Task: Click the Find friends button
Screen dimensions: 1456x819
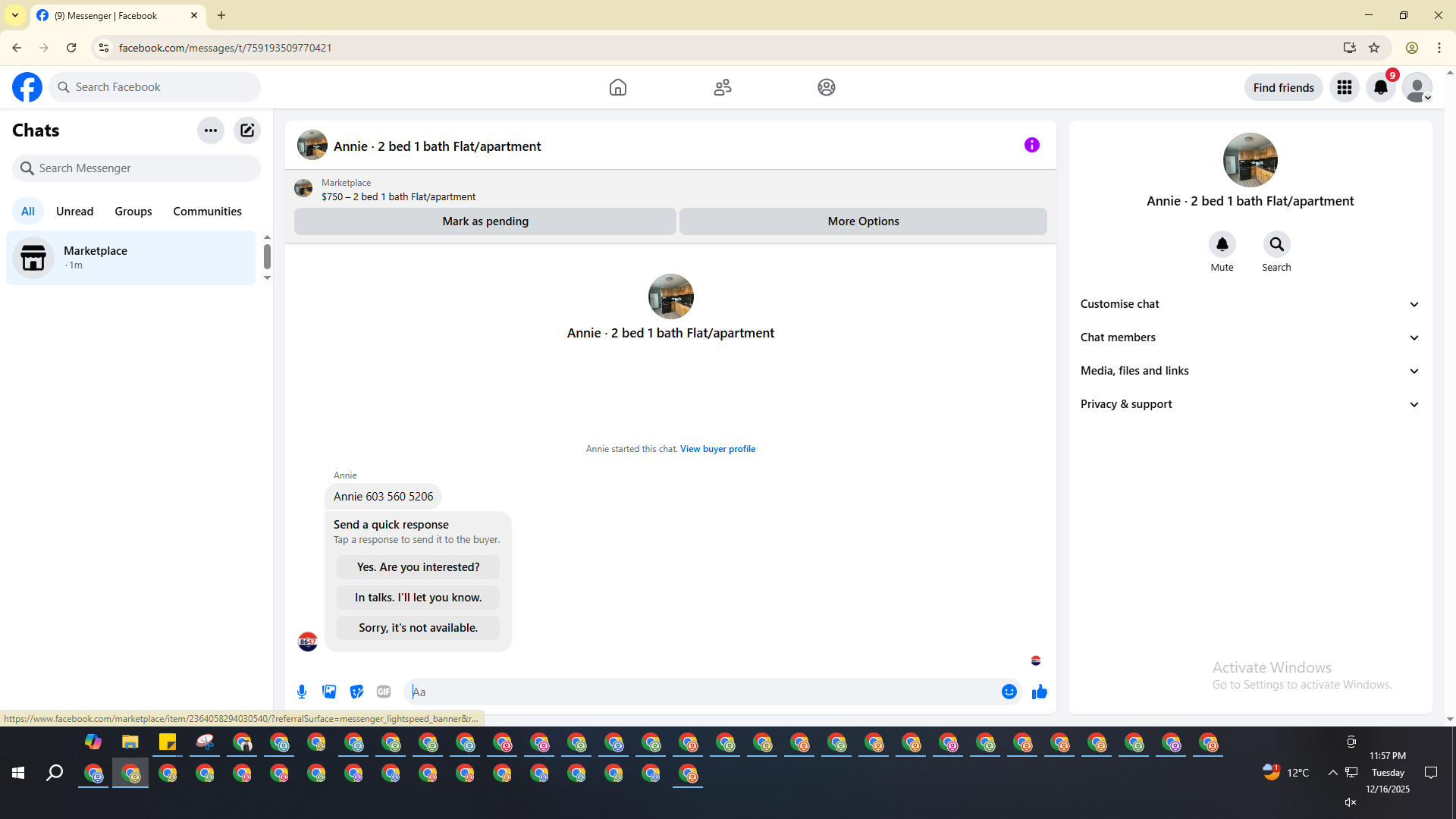Action: point(1284,87)
